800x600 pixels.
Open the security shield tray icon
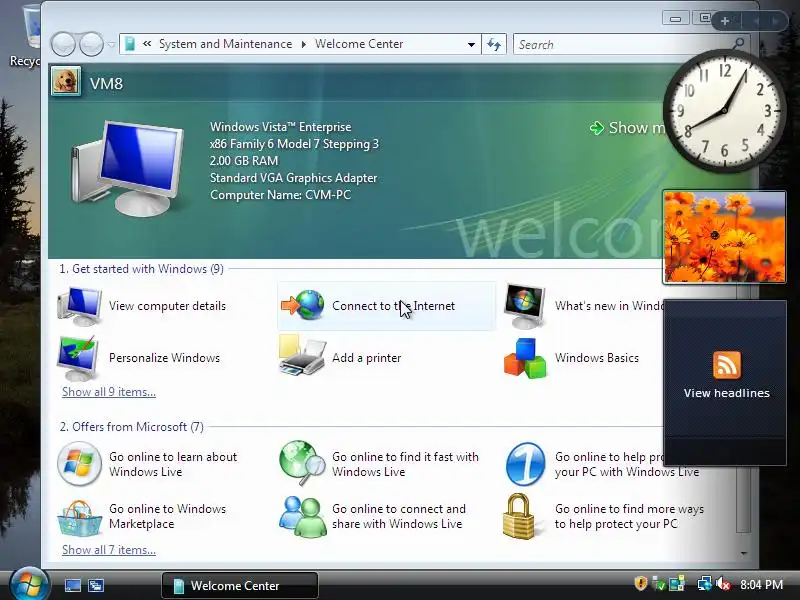[x=641, y=583]
